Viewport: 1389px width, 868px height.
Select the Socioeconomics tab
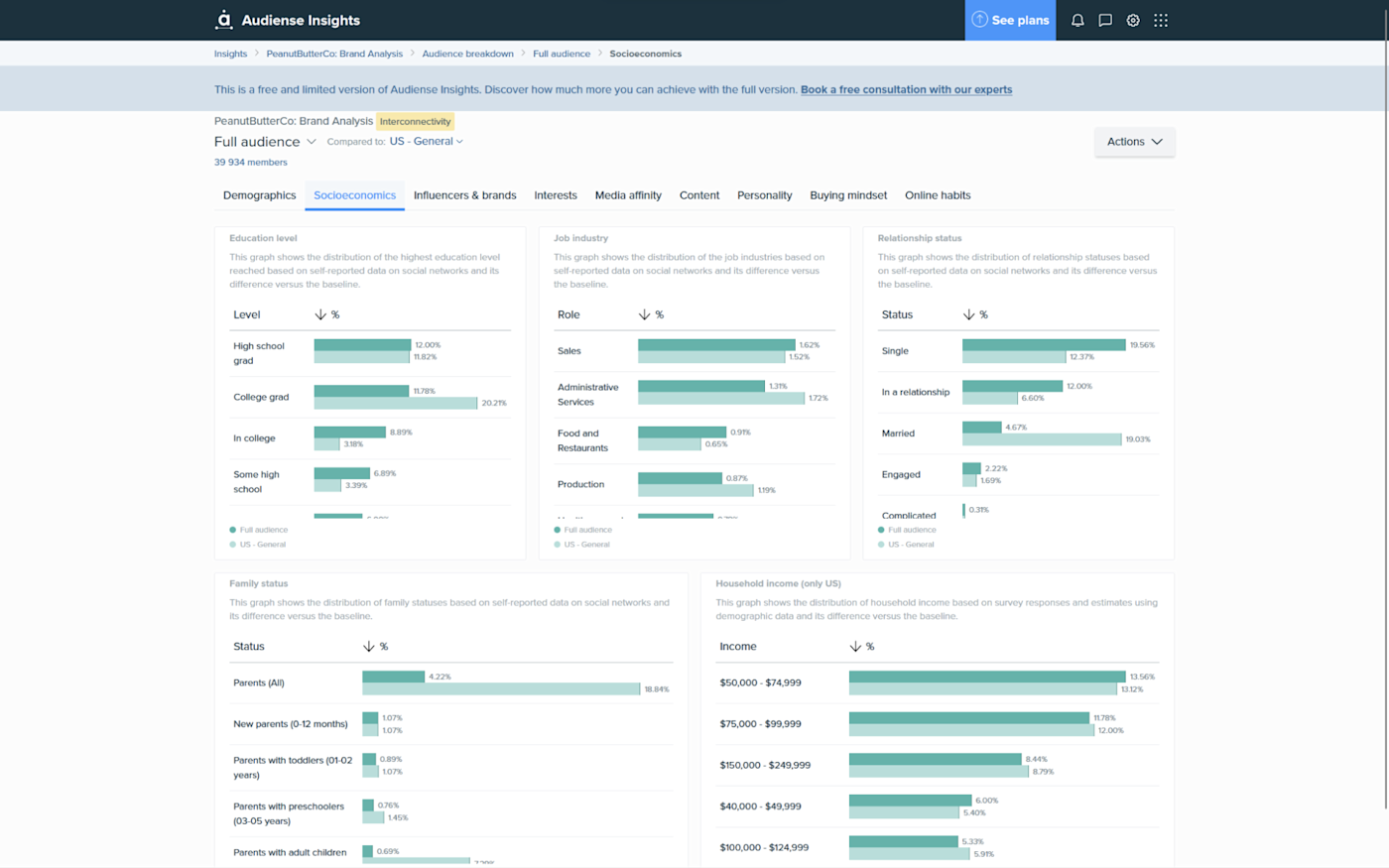355,195
